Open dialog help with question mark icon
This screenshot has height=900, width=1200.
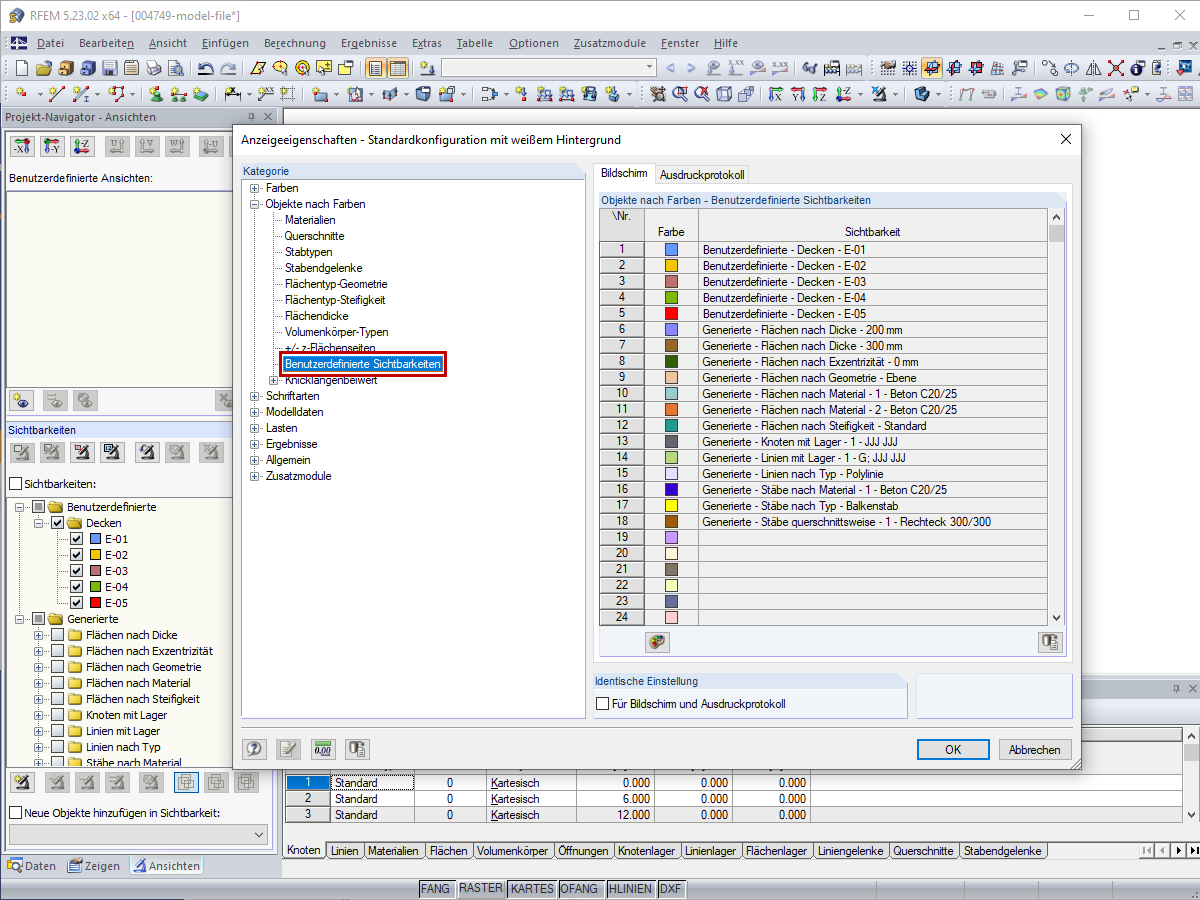(x=255, y=749)
